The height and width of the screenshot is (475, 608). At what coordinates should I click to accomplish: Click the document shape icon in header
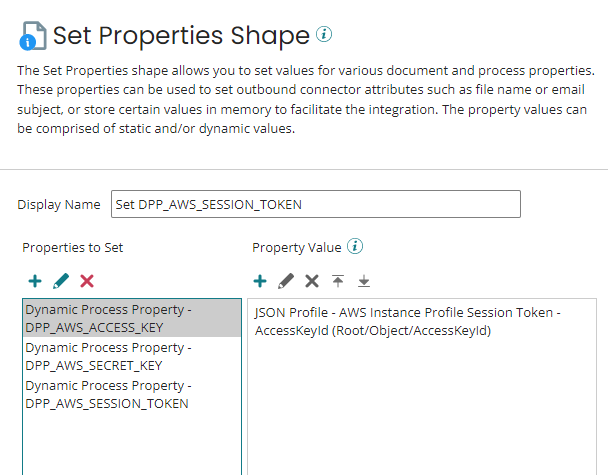point(33,36)
